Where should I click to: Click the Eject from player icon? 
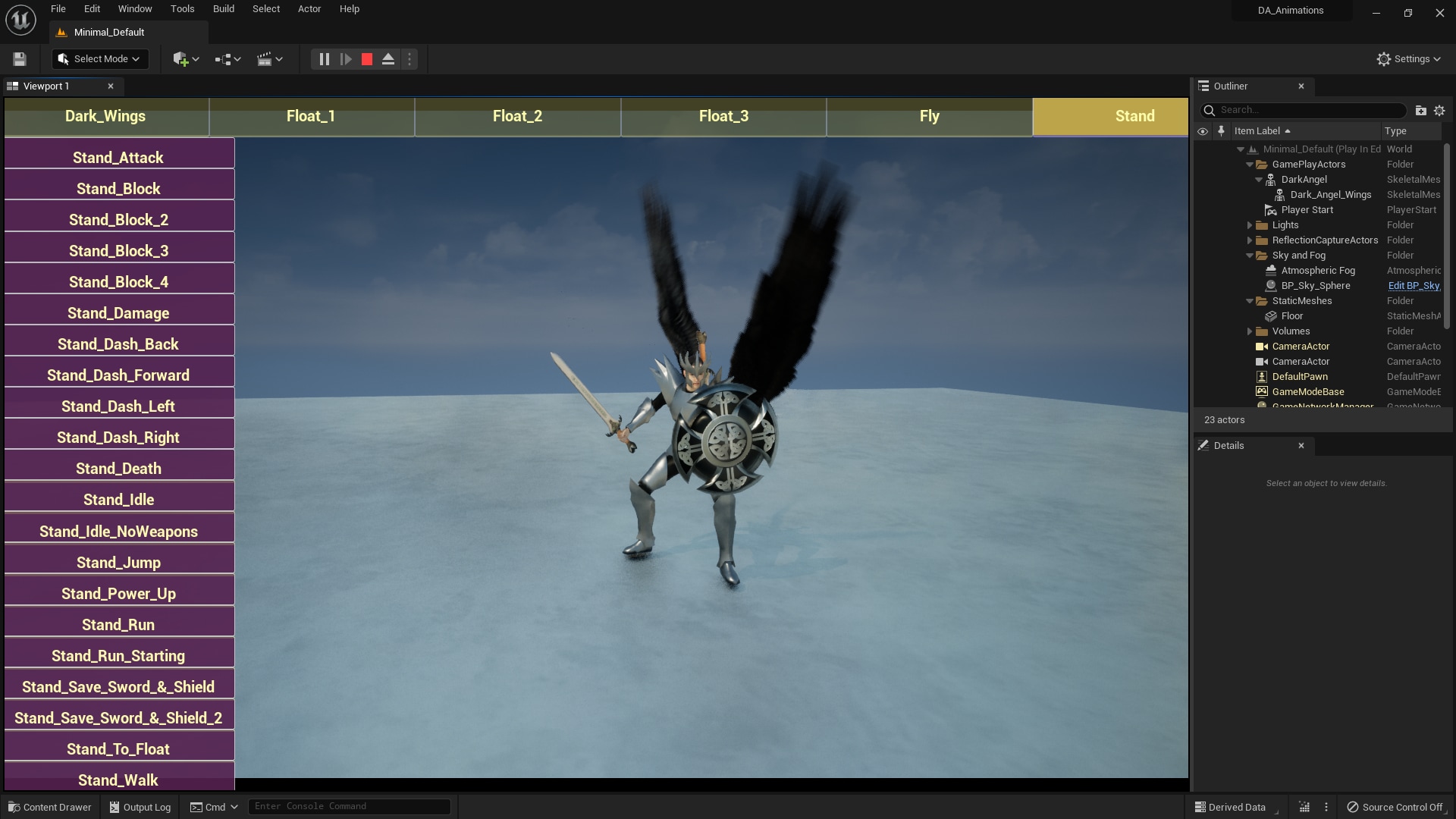[388, 59]
